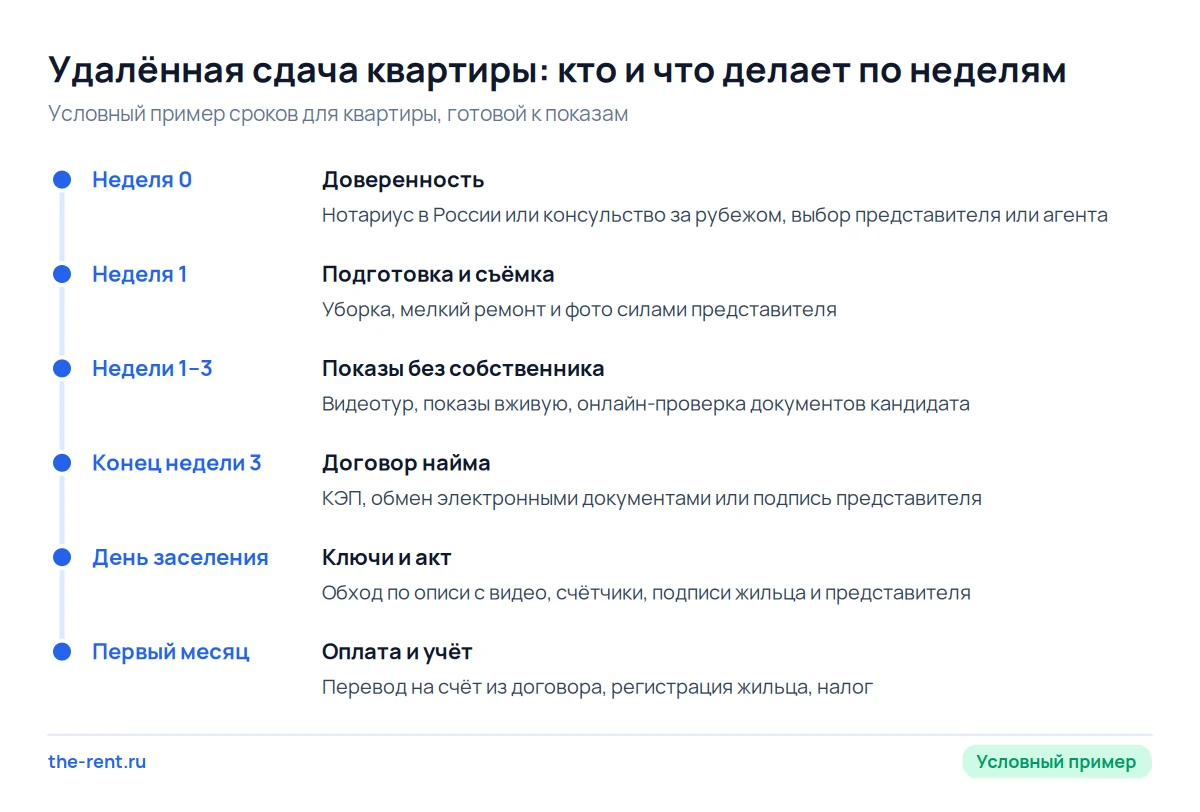Click the timeline dot for Недели 1–3

(x=62, y=369)
